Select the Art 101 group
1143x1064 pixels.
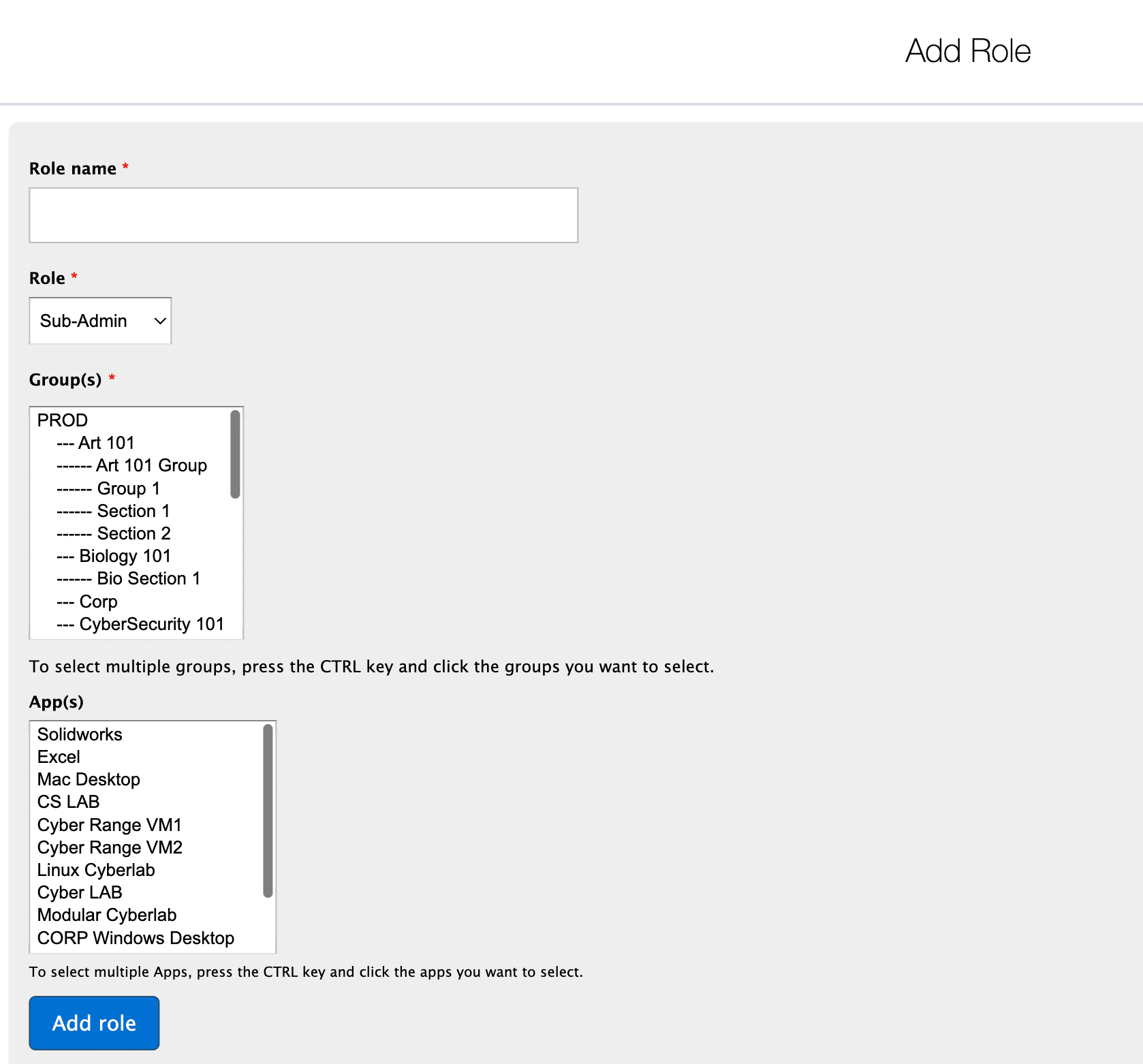106,443
